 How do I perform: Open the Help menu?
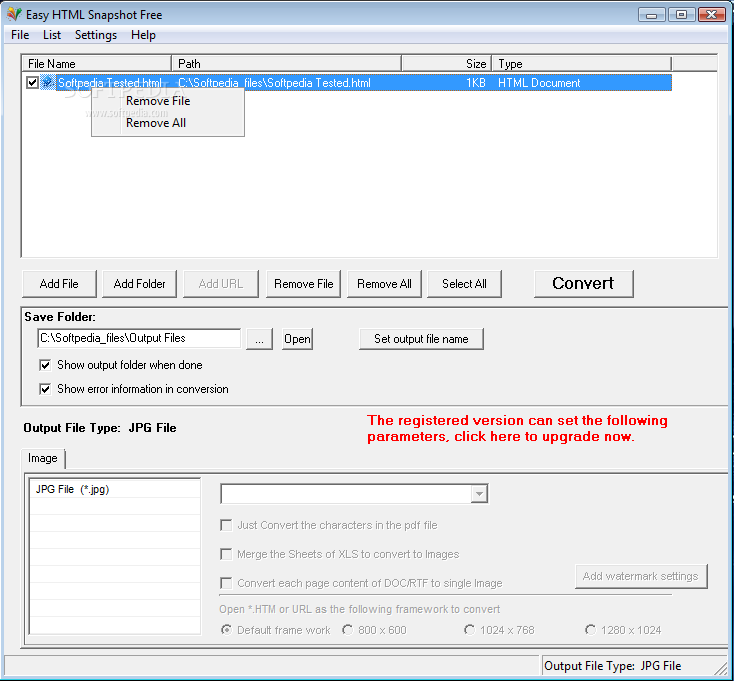(143, 35)
